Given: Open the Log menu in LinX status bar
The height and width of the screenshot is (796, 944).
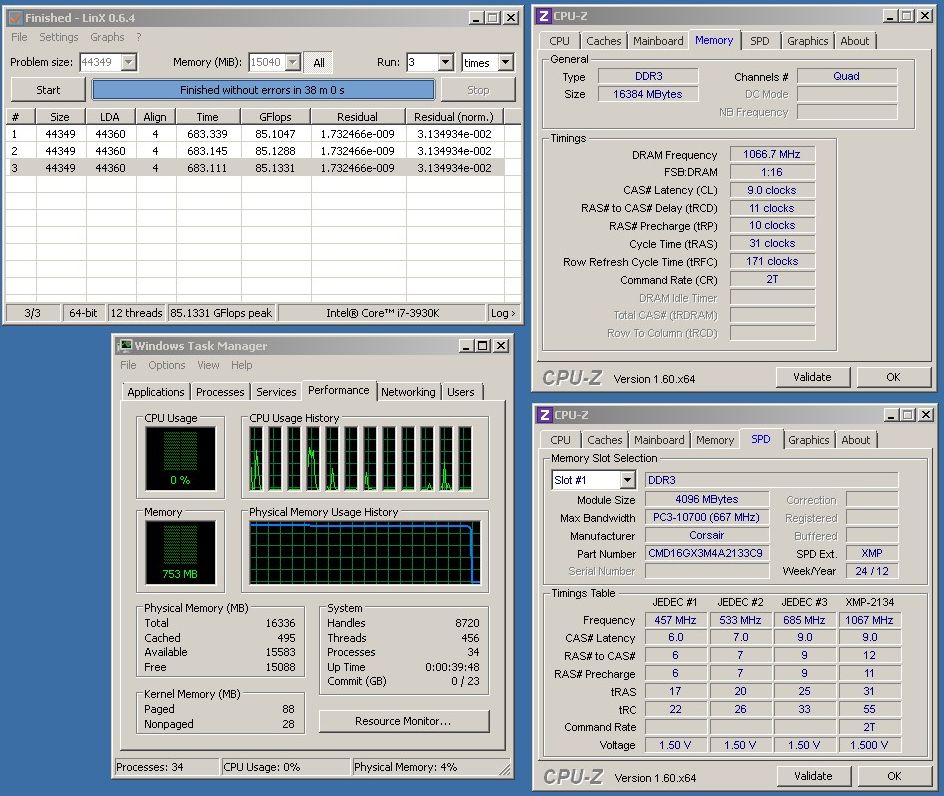Looking at the screenshot, I should click(503, 313).
